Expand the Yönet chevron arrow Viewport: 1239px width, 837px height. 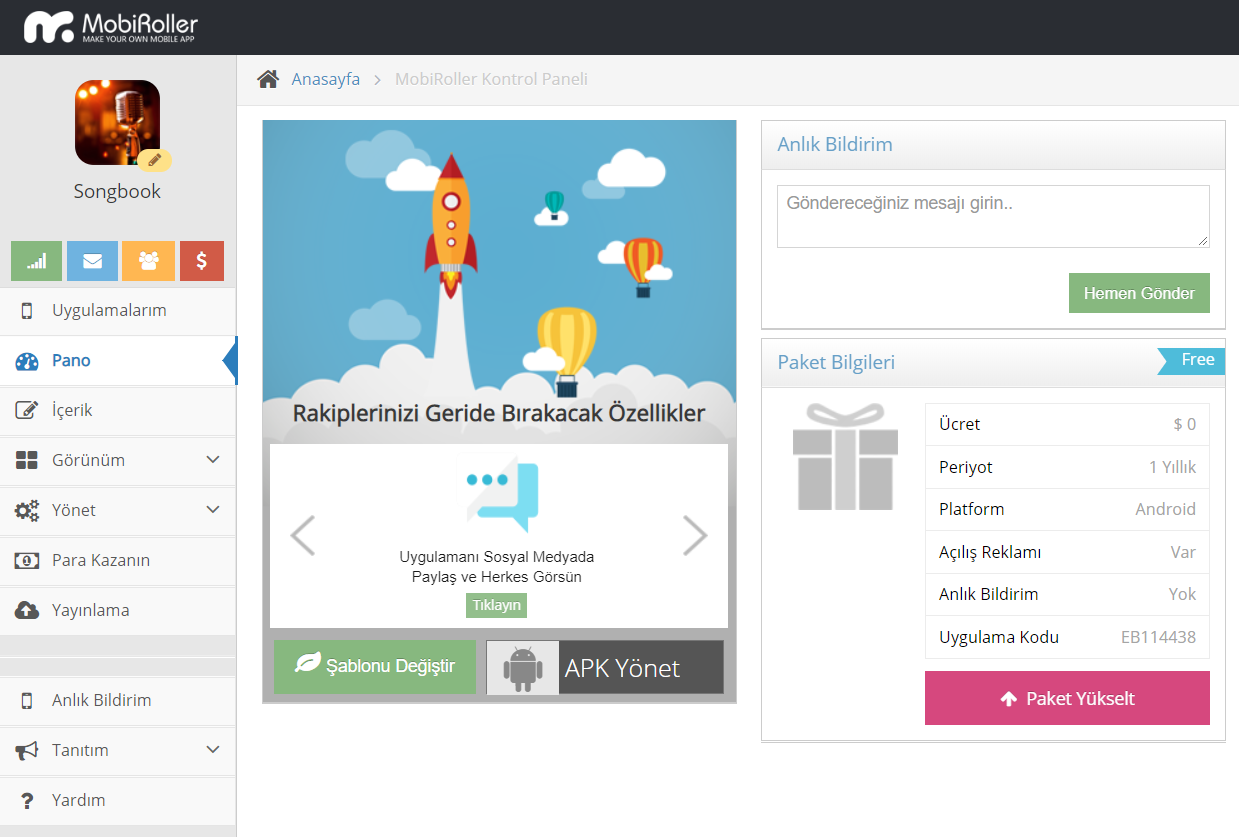[212, 510]
